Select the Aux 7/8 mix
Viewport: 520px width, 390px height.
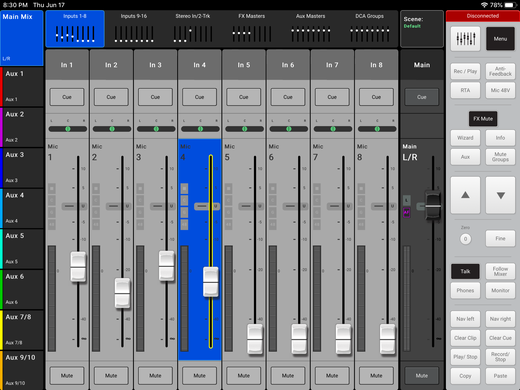pyautogui.click(x=22, y=330)
